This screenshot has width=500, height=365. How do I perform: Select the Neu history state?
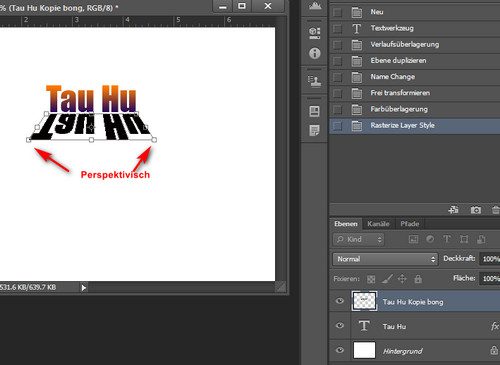pos(415,12)
